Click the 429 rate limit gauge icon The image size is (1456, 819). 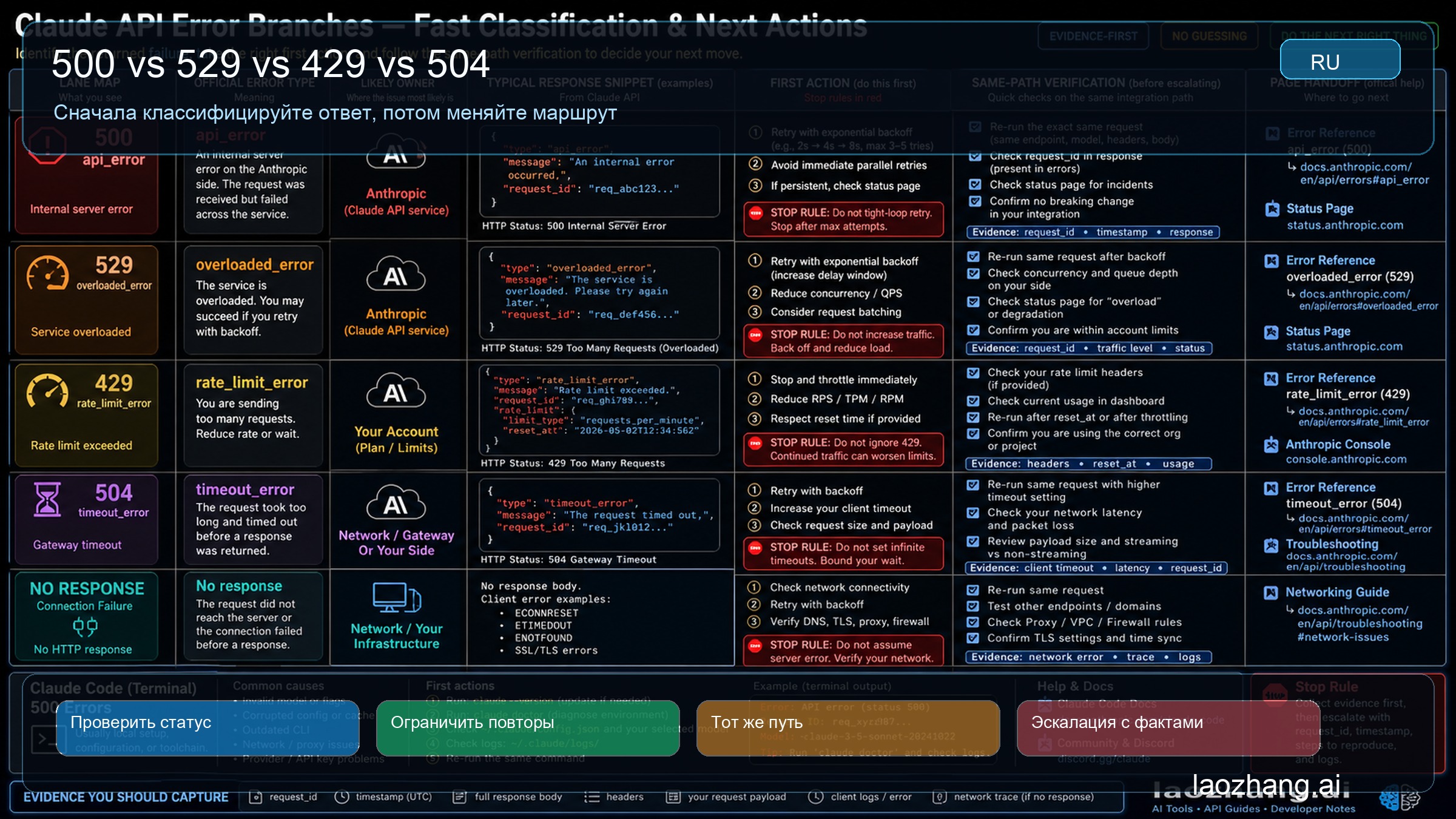[47, 391]
